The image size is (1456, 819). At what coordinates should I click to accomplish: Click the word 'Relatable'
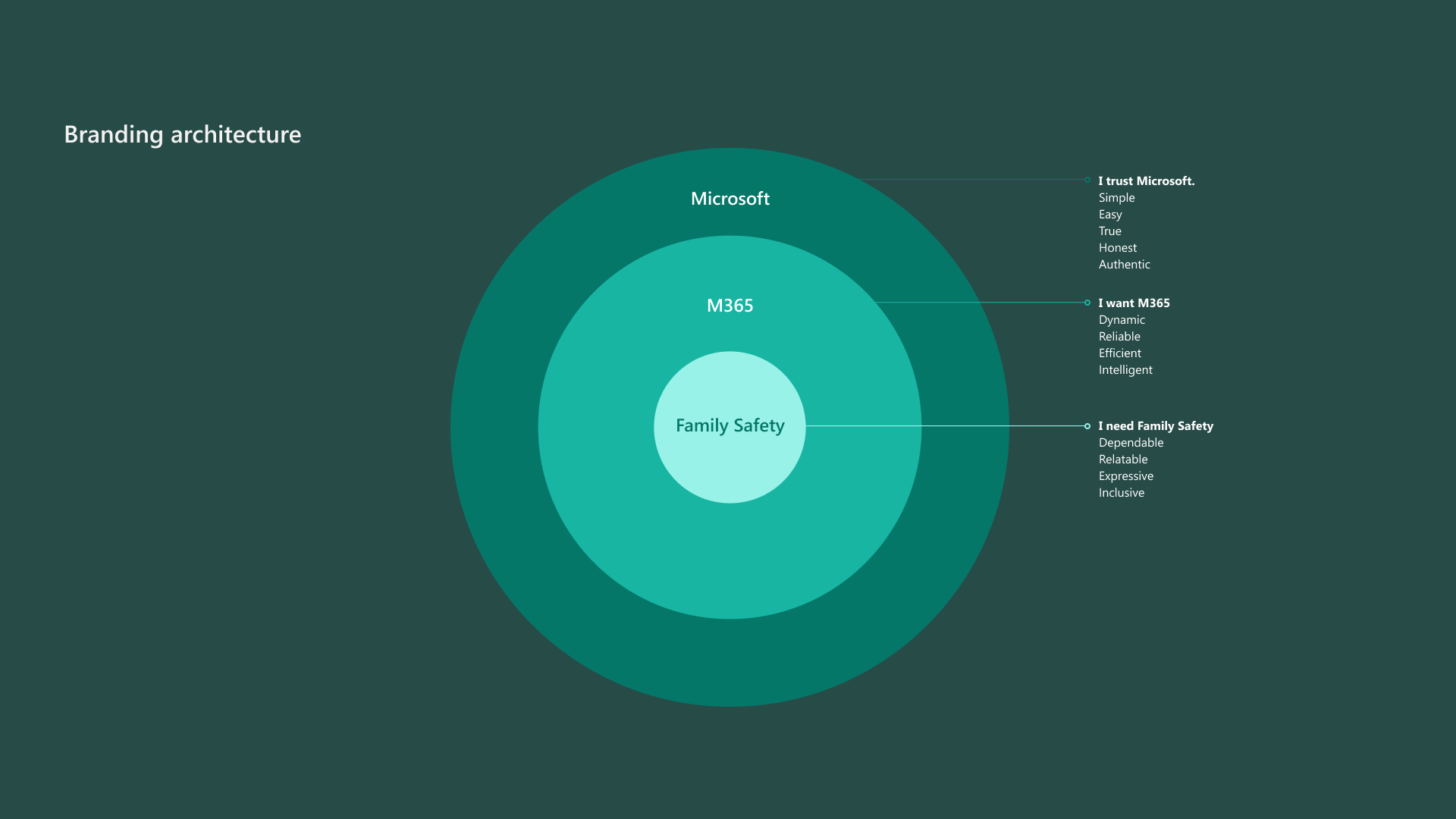1124,460
